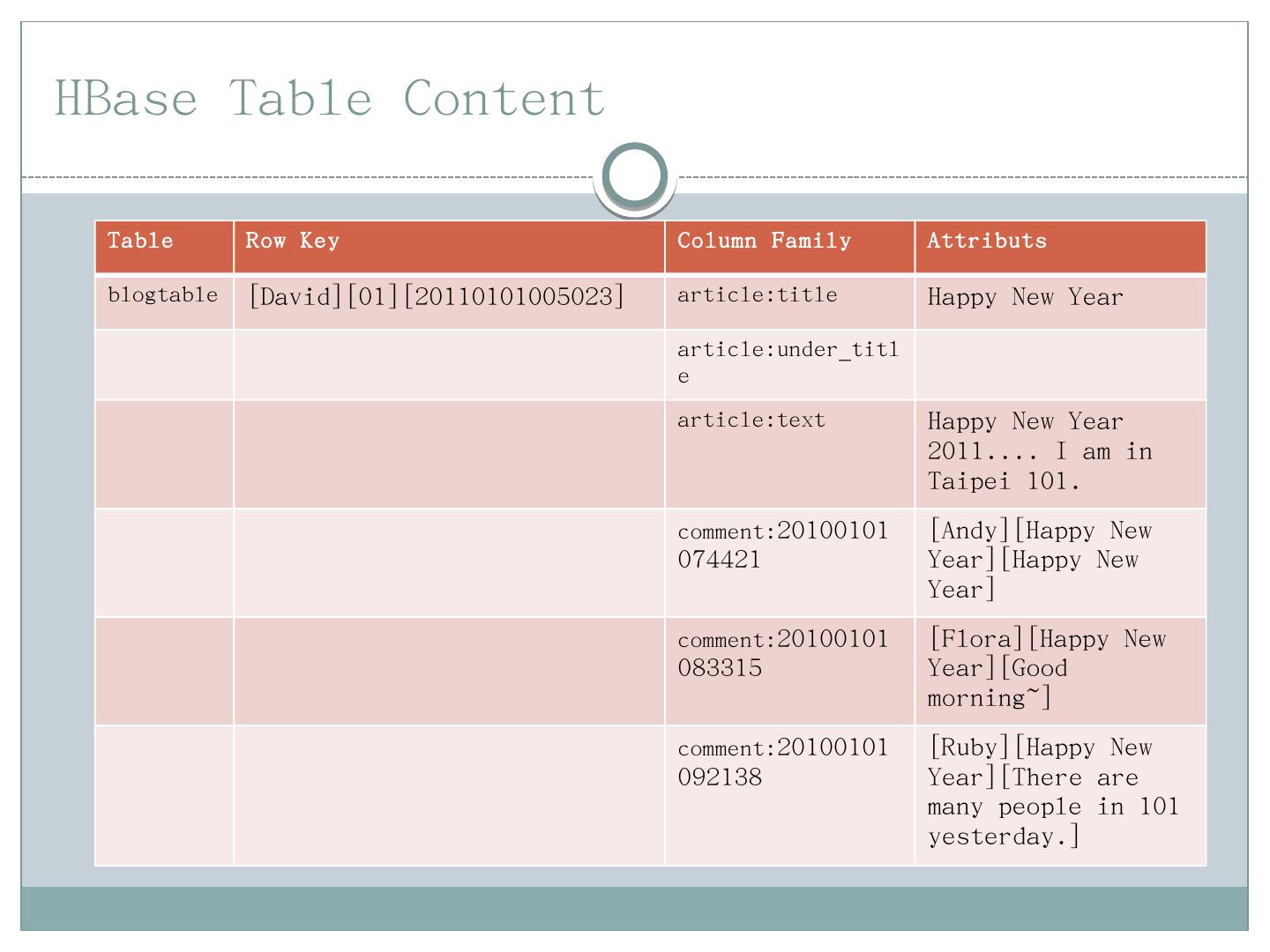Click the Attributs header cell

(x=1059, y=246)
